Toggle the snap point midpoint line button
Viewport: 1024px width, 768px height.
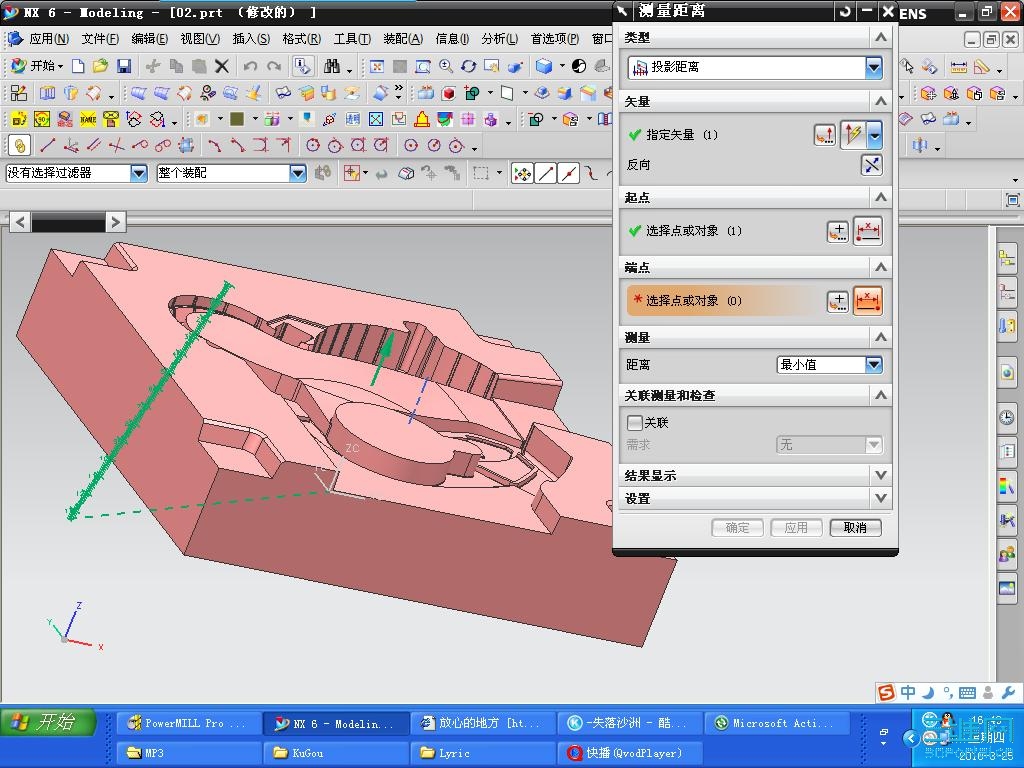569,173
